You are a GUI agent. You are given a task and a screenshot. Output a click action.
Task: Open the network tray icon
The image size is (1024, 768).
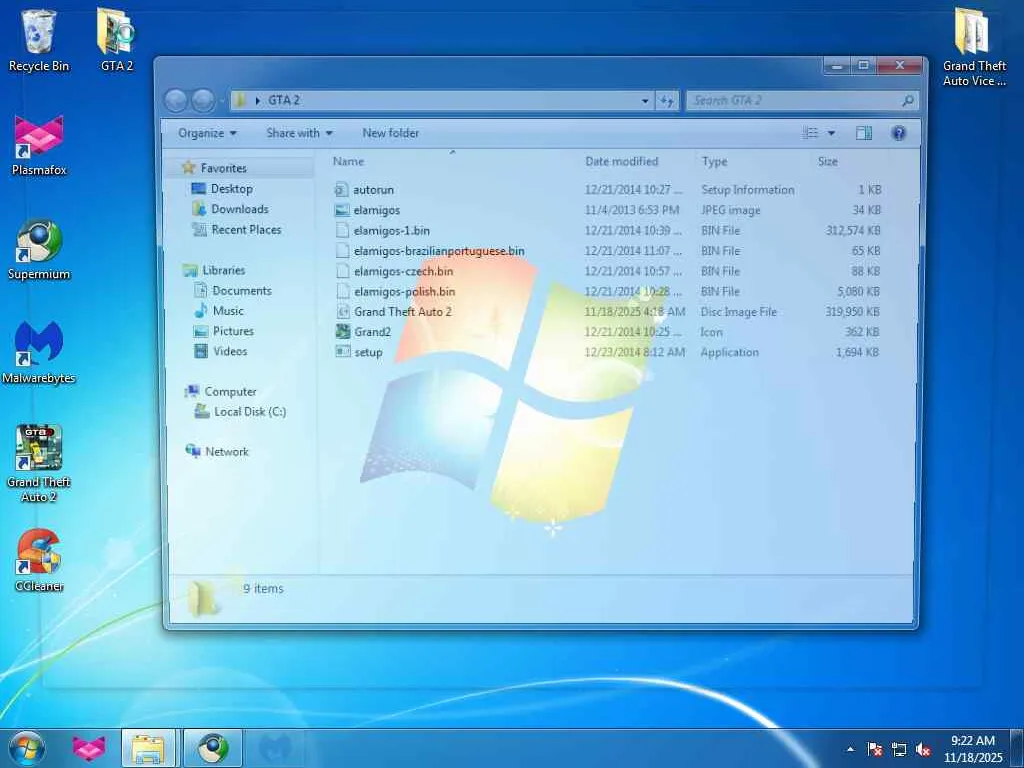(x=899, y=749)
